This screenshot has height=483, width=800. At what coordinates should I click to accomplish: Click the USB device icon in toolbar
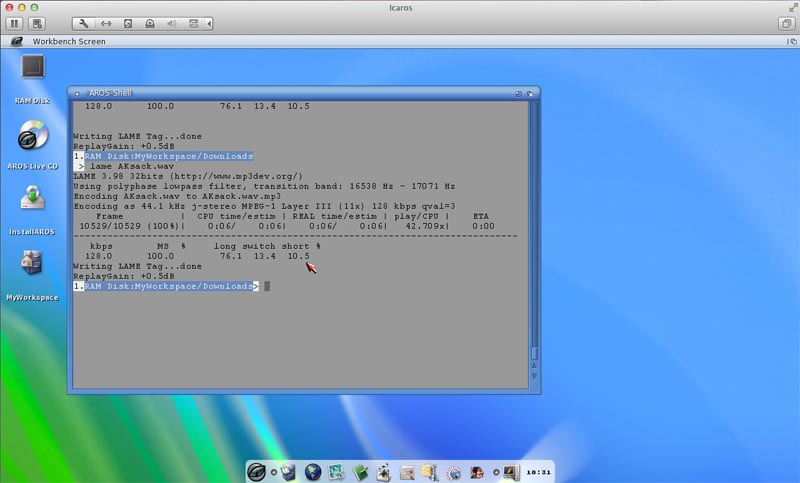click(x=194, y=23)
